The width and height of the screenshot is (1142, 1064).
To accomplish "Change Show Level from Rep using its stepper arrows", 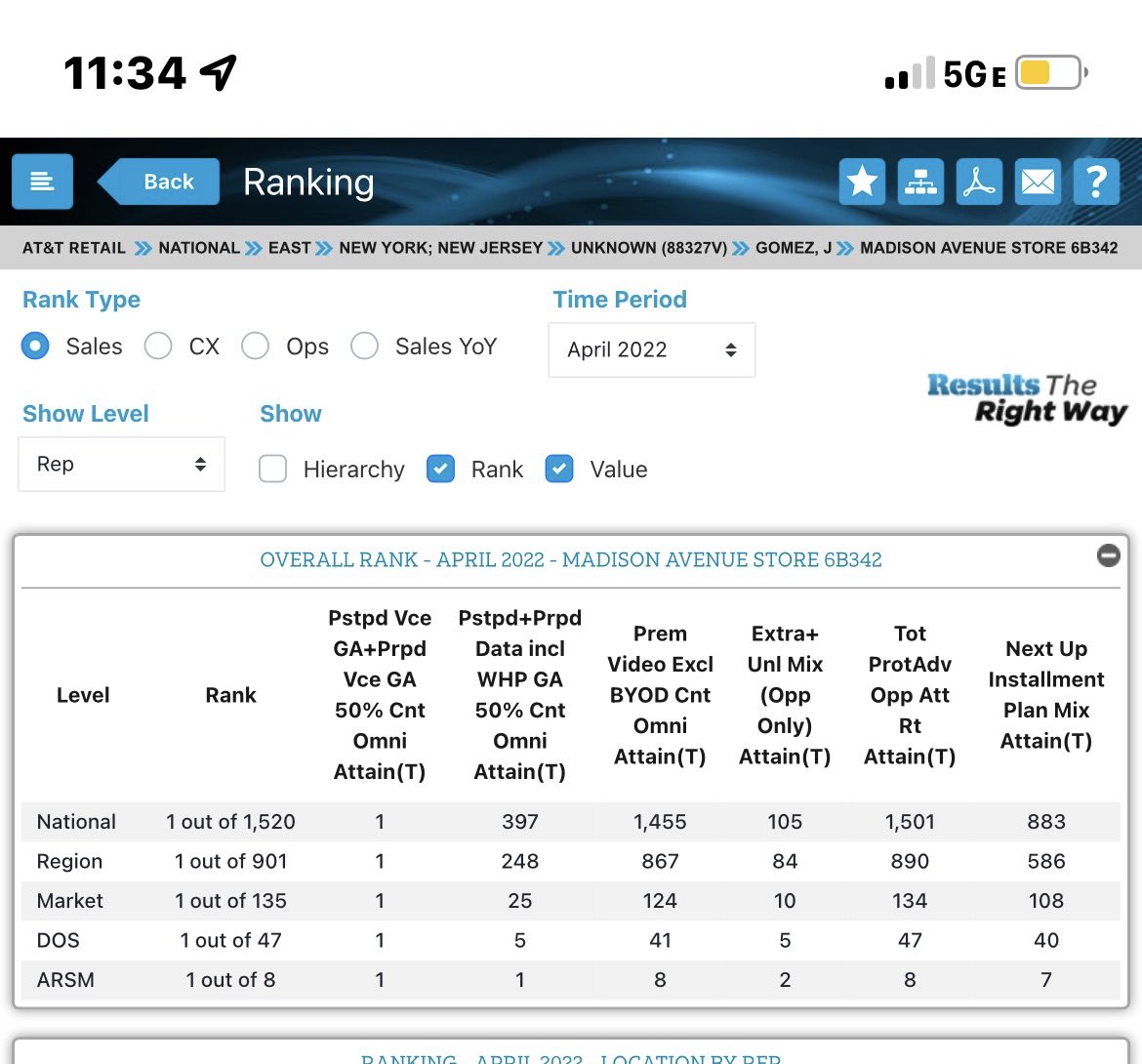I will 202,464.
